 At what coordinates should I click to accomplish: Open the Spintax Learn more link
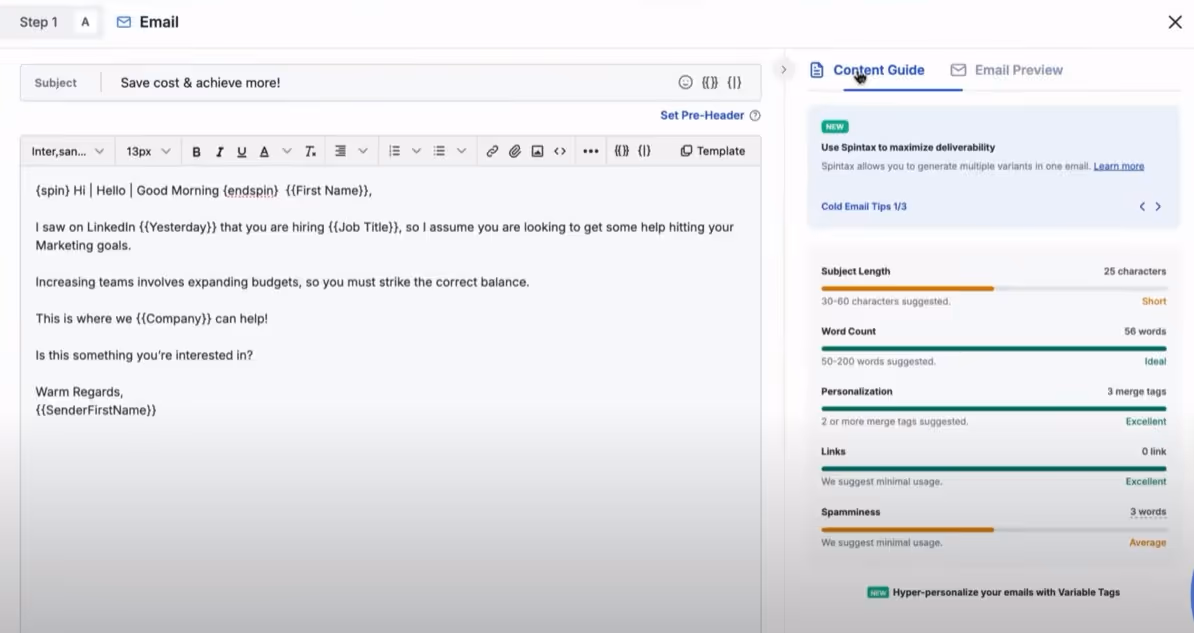1119,165
